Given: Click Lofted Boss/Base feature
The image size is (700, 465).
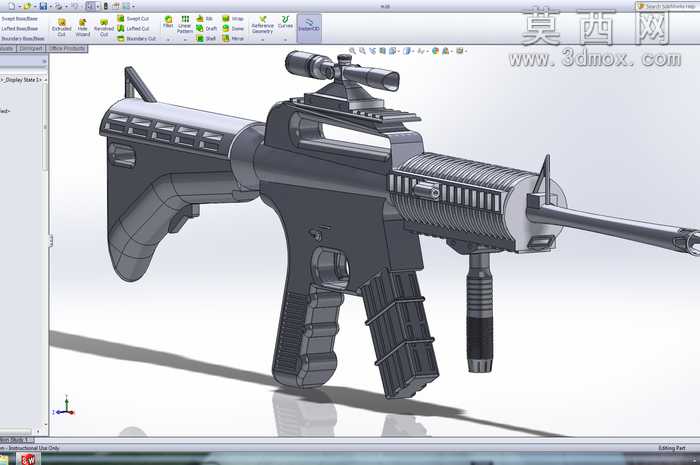Looking at the screenshot, I should (x=19, y=29).
